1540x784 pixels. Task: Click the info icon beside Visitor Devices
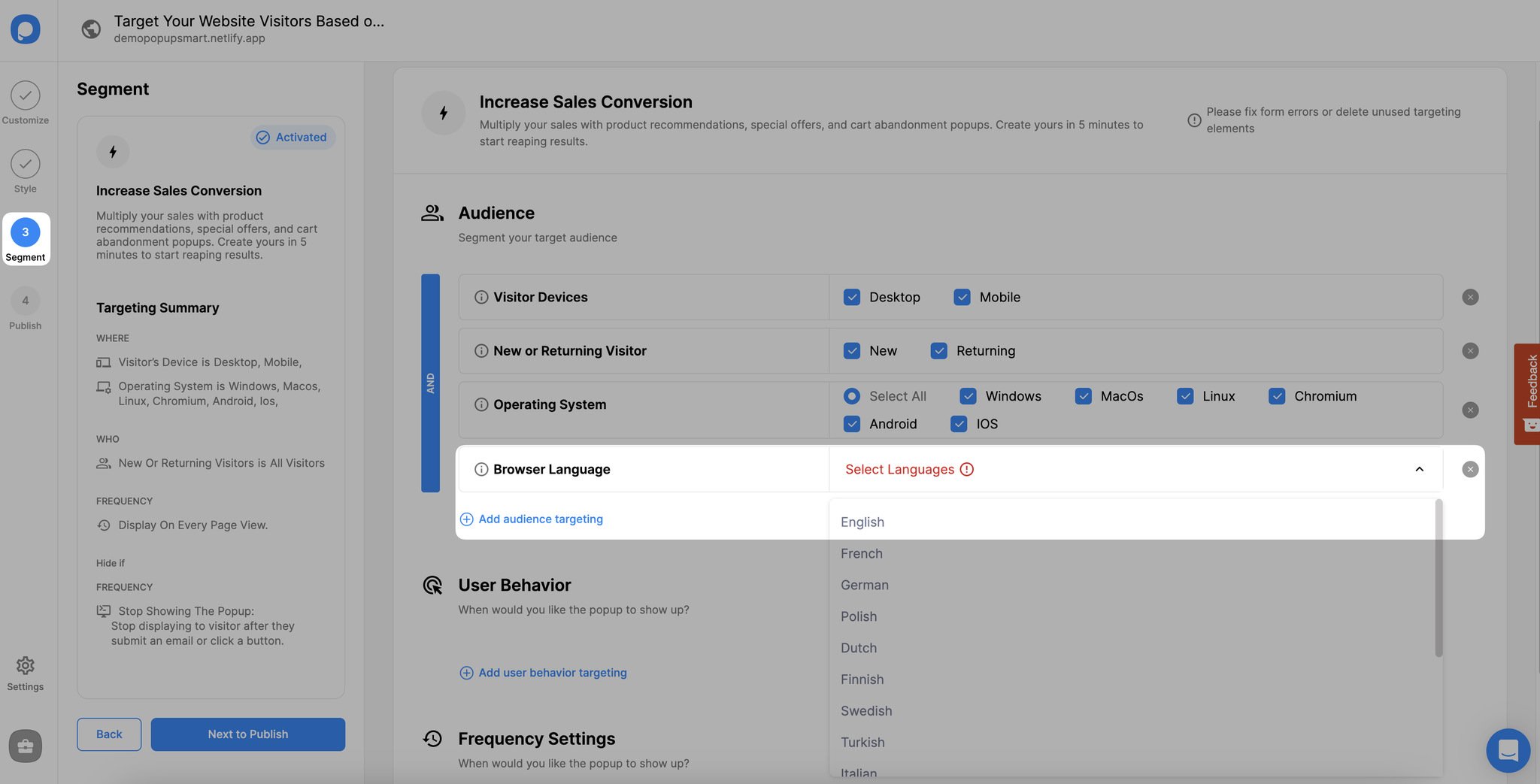[x=481, y=297]
